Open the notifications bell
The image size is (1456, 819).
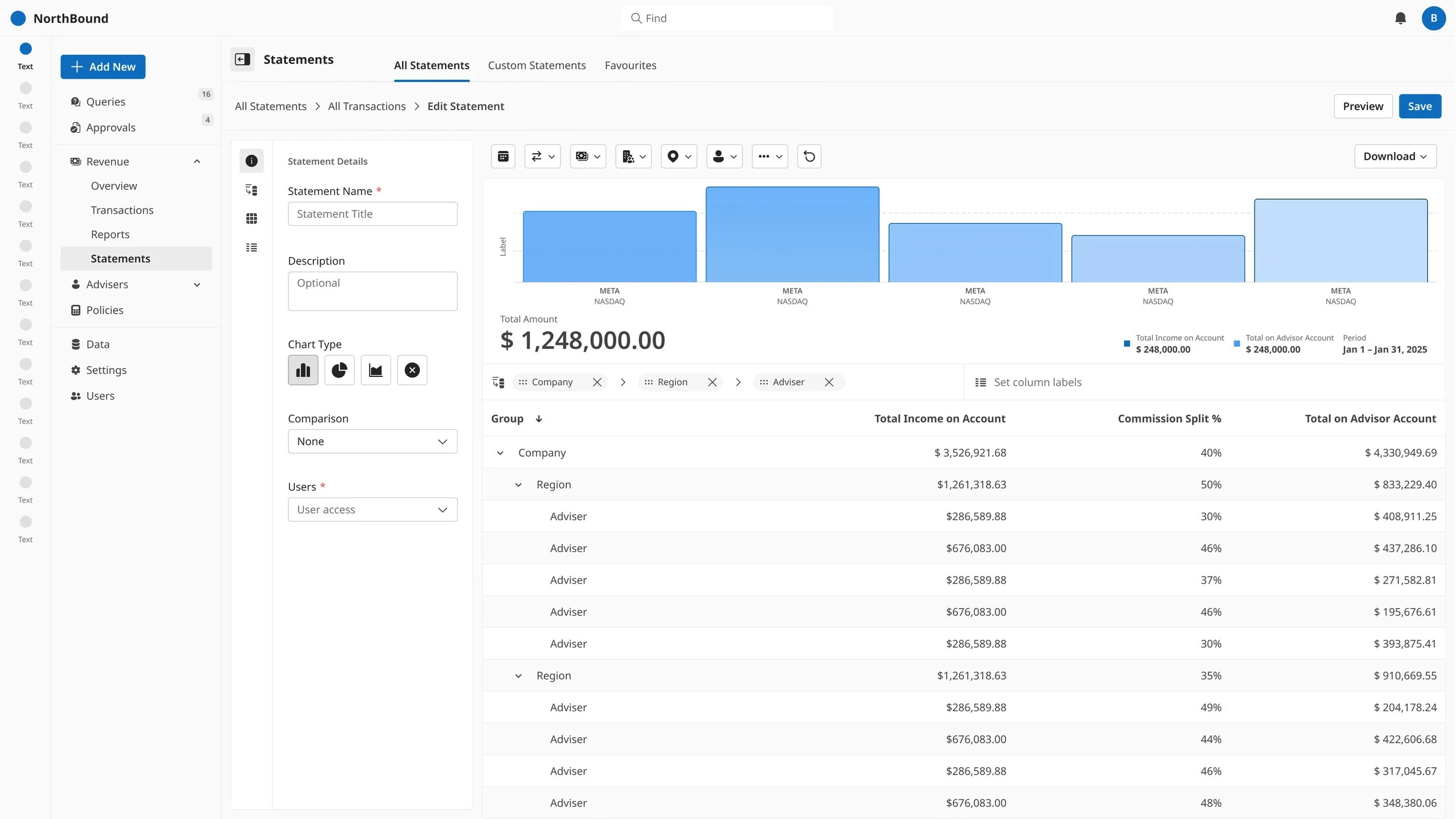(1400, 18)
